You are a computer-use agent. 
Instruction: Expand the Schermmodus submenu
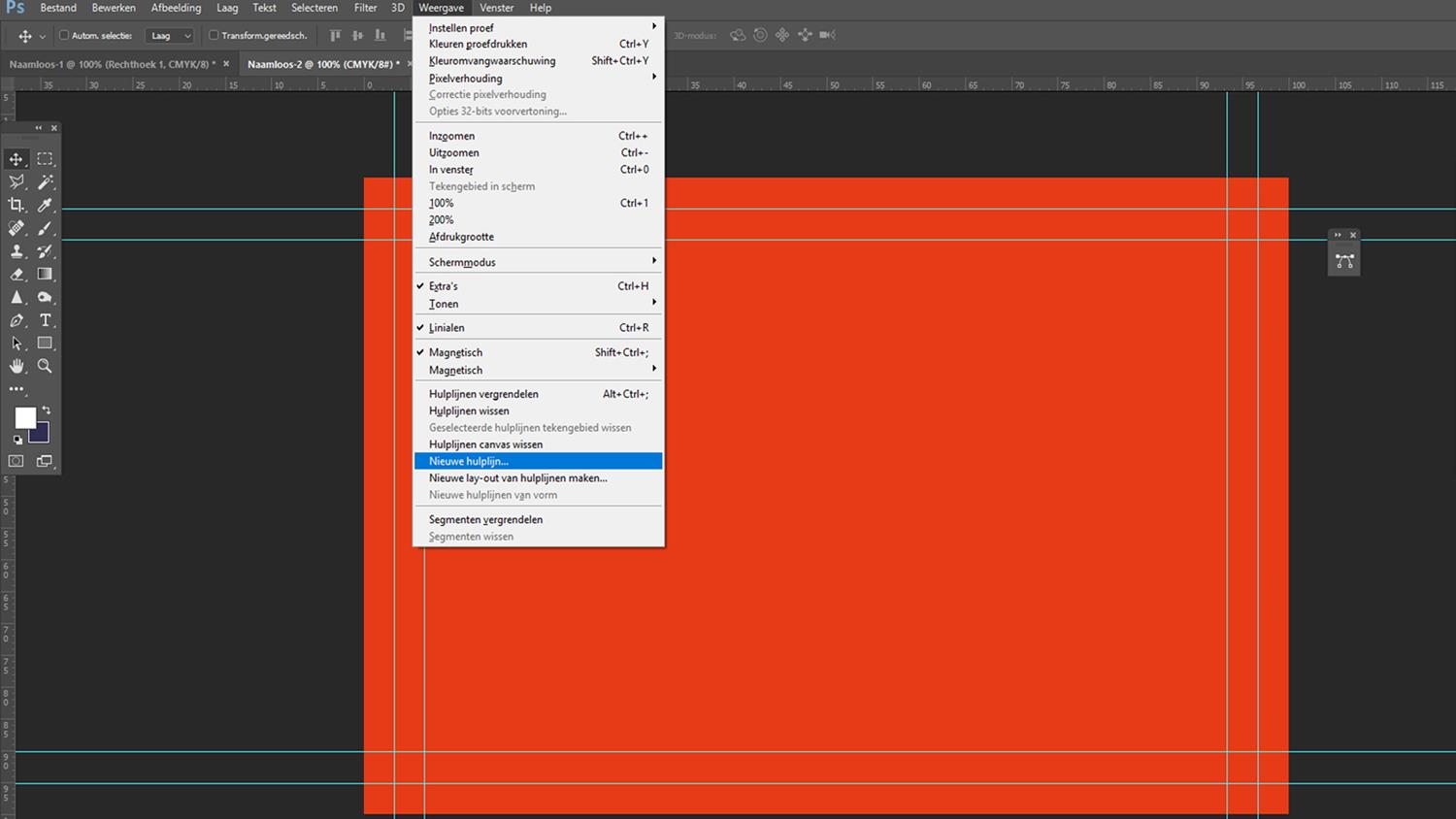(x=539, y=262)
